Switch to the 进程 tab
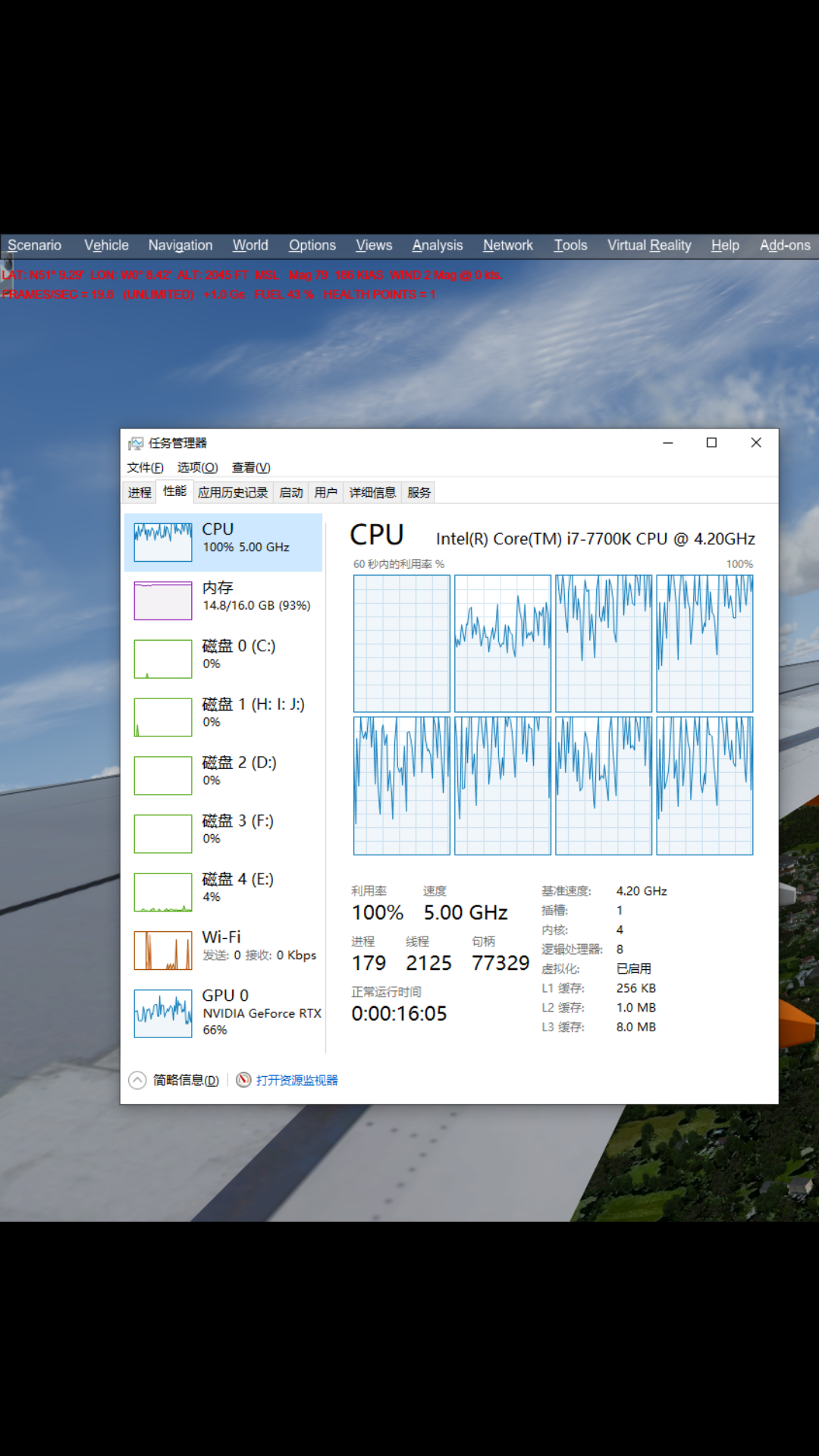This screenshot has width=819, height=1456. tap(140, 493)
